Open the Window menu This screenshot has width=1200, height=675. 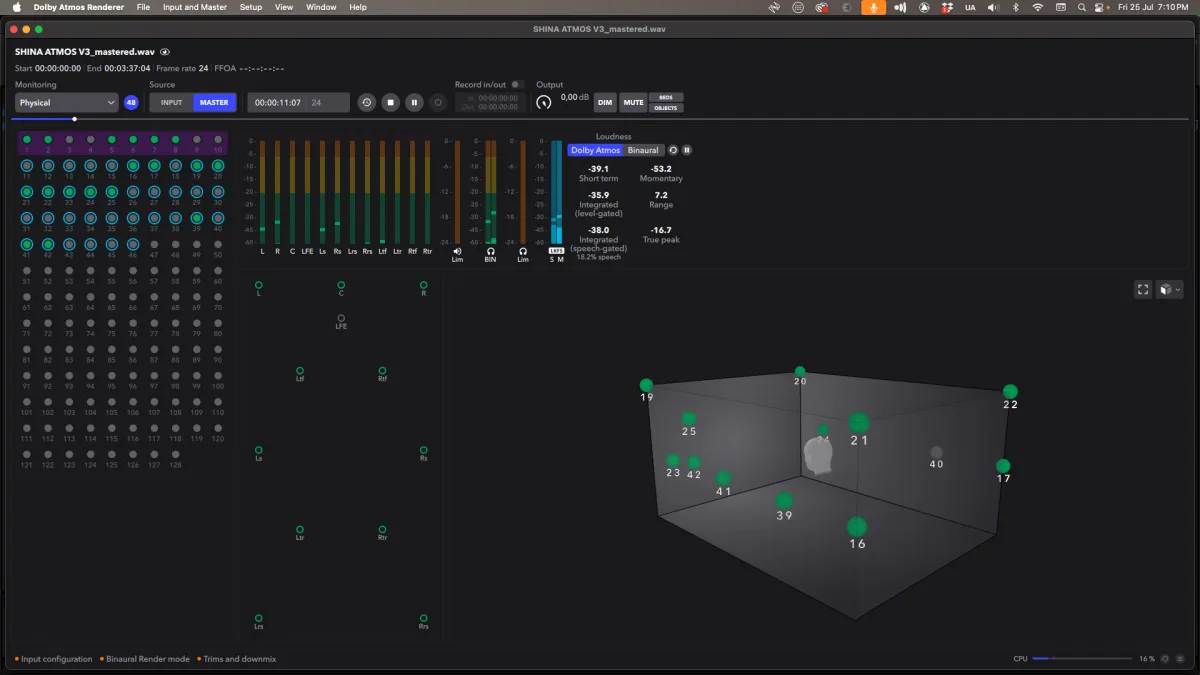(321, 7)
